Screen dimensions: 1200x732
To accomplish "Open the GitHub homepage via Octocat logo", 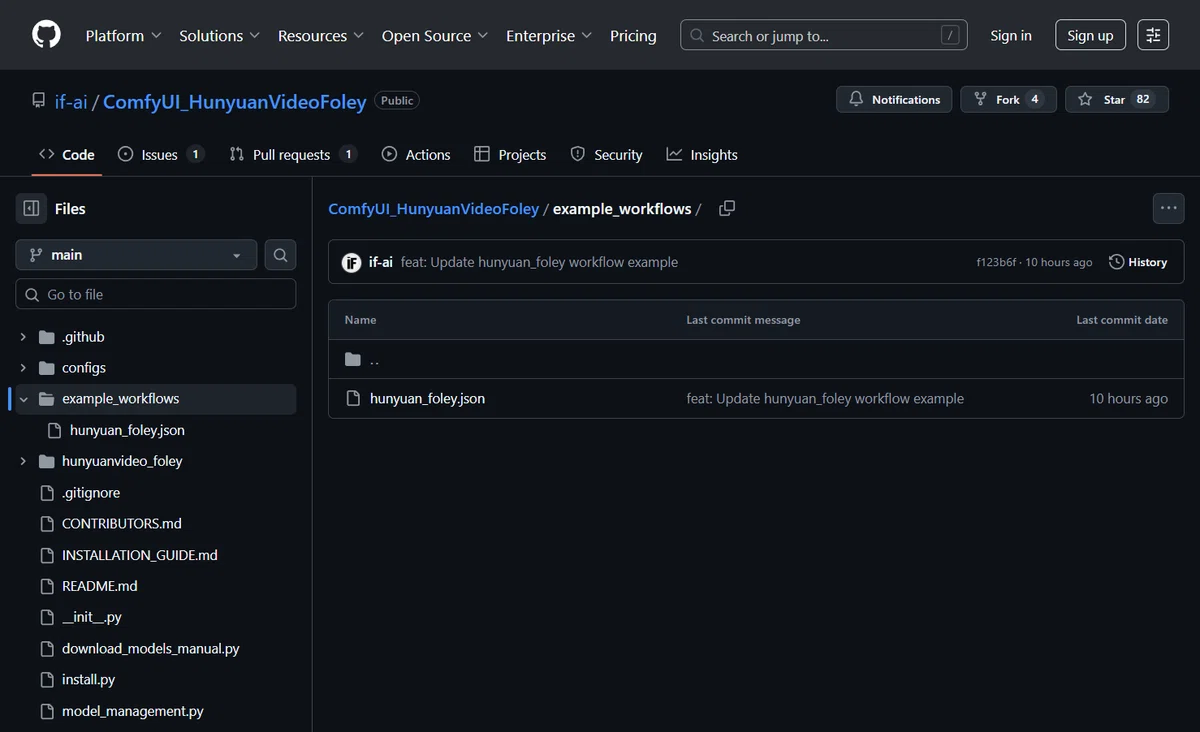I will pos(46,35).
